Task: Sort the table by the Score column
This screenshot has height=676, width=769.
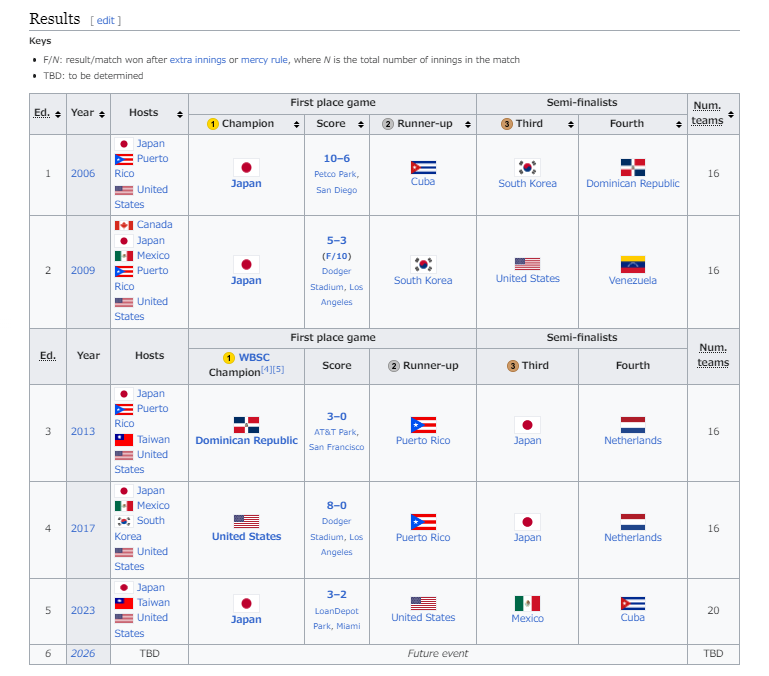Action: [x=360, y=124]
